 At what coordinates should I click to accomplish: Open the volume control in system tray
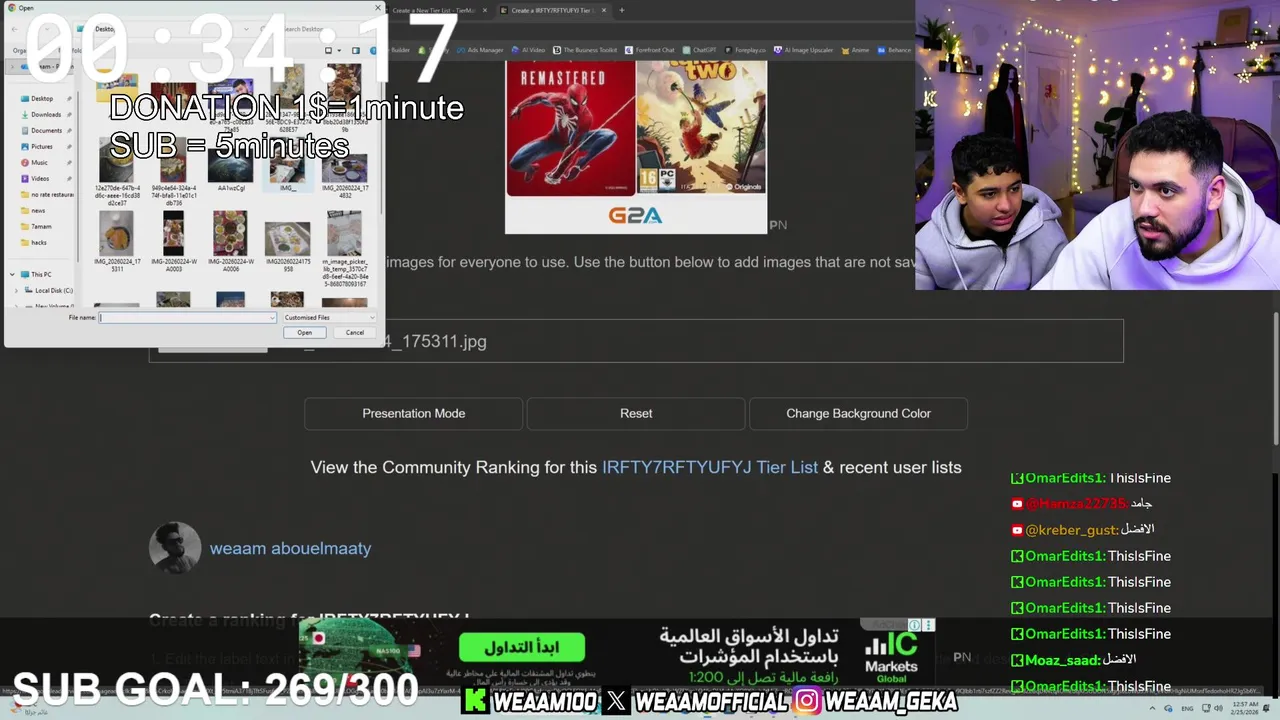(x=1218, y=708)
